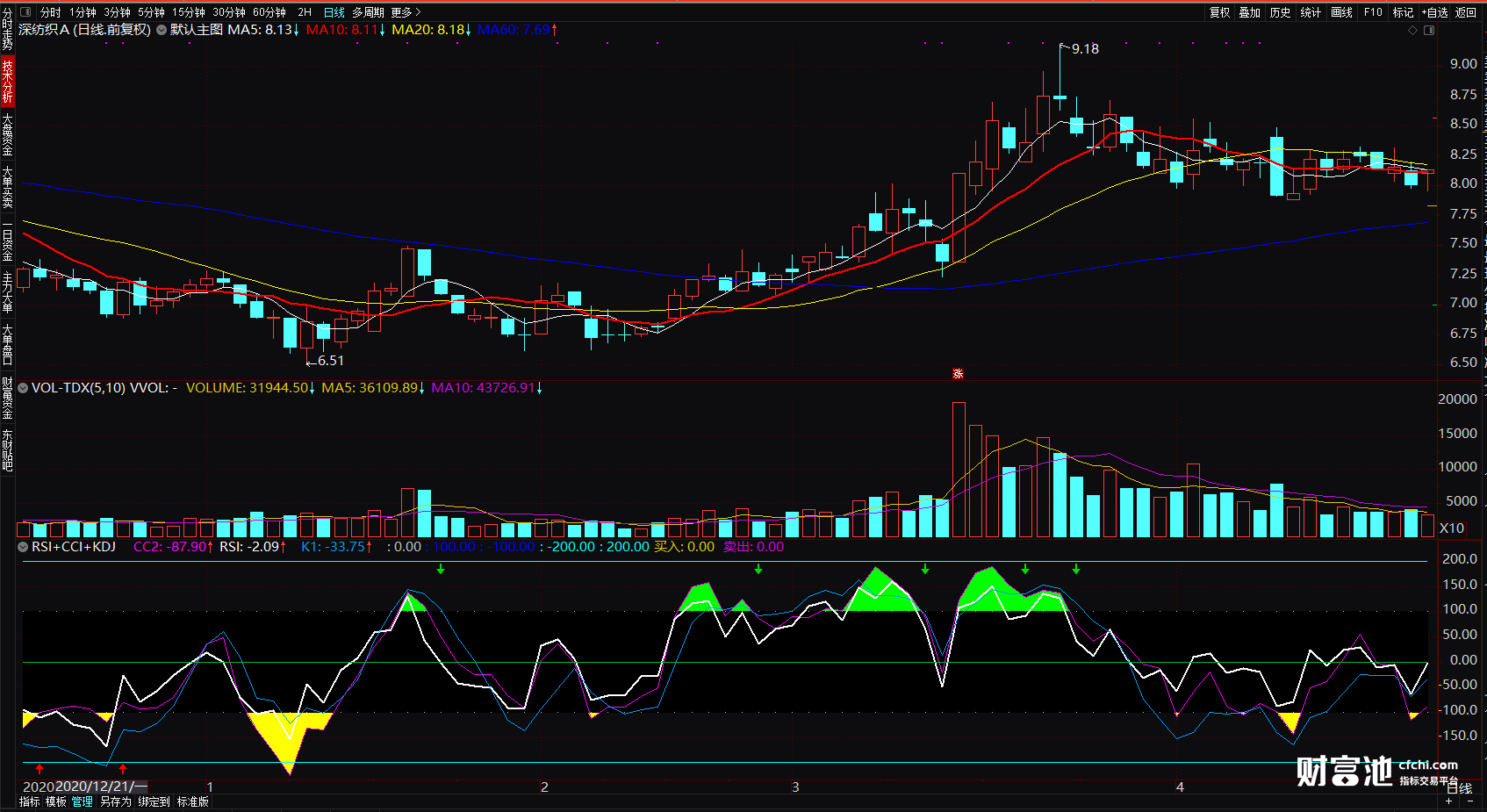This screenshot has width=1487, height=812.
Task: Select the 标准版 standard template
Action: 193,801
